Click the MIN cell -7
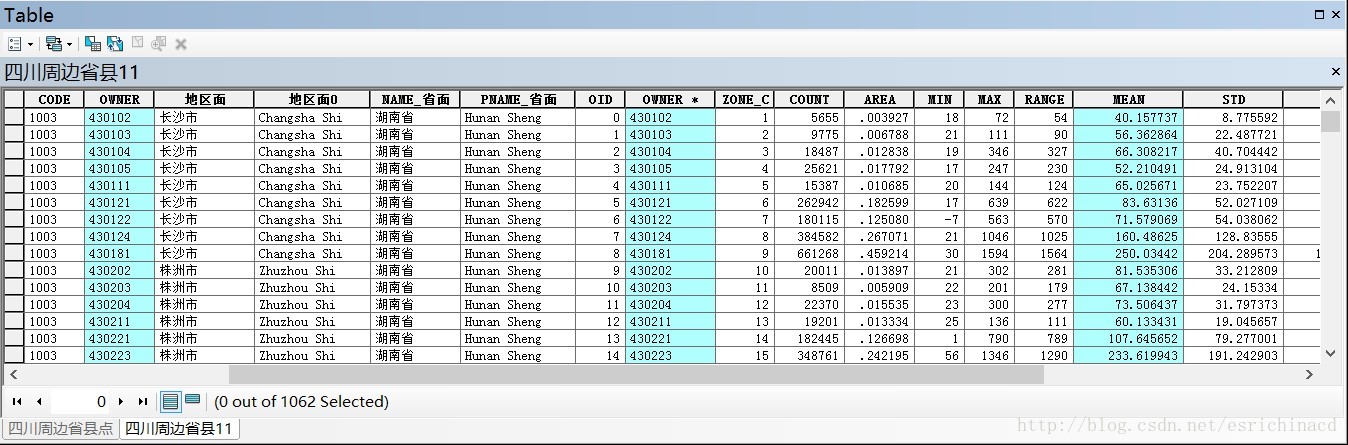Screen dimensions: 1348x445 (939, 219)
